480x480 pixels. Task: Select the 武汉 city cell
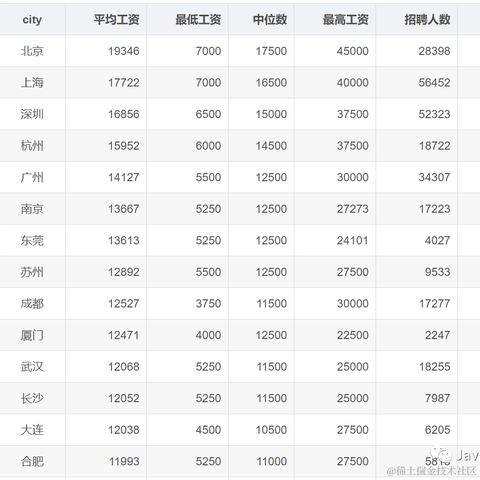[x=32, y=367]
